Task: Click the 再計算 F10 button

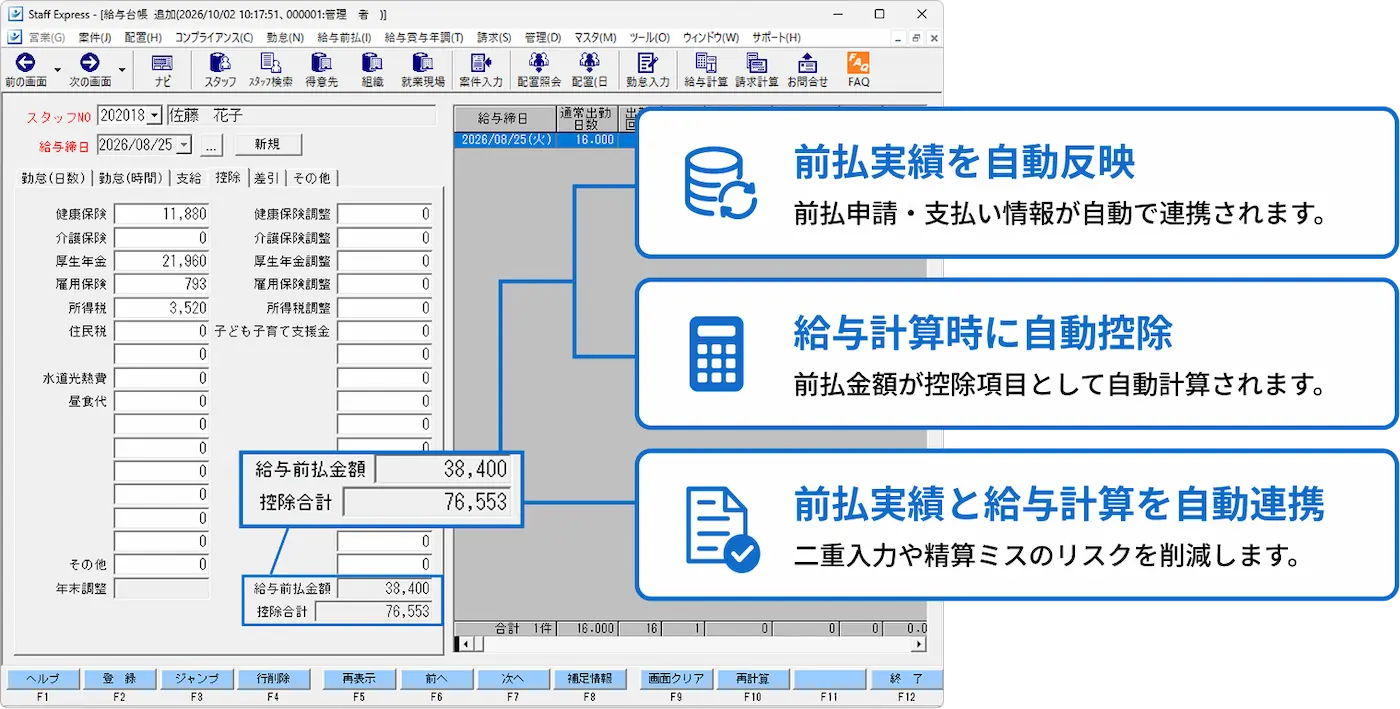Action: (753, 678)
